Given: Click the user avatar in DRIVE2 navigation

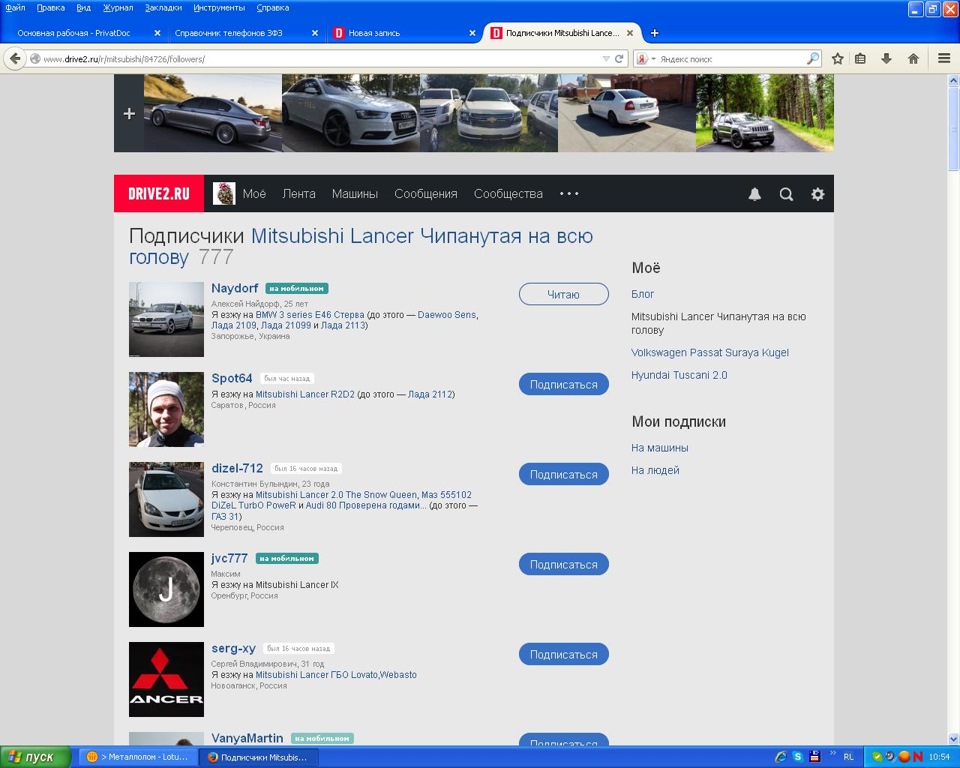Looking at the screenshot, I should pos(223,194).
